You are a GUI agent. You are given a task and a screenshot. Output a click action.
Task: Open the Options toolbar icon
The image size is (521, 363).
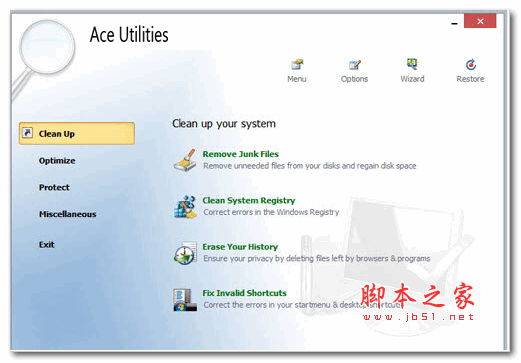[x=355, y=64]
